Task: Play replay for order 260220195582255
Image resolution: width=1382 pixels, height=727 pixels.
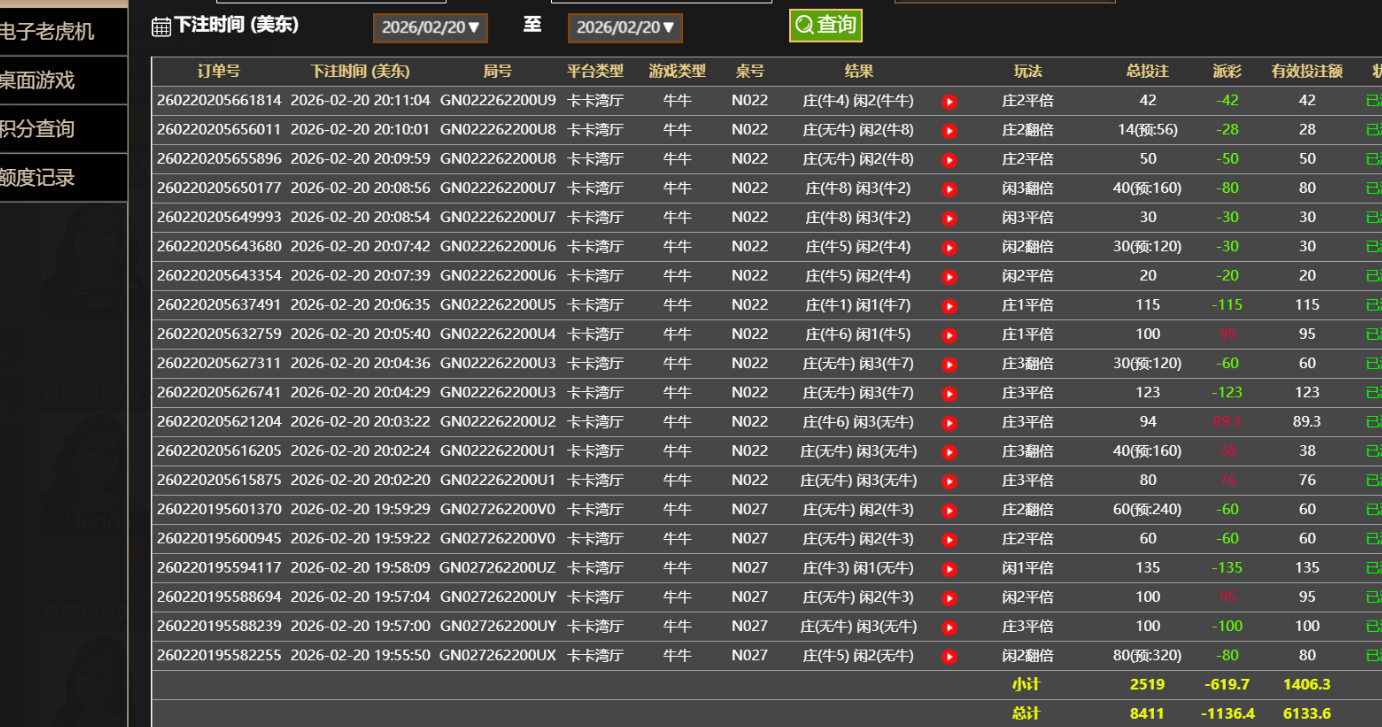Action: click(x=949, y=657)
